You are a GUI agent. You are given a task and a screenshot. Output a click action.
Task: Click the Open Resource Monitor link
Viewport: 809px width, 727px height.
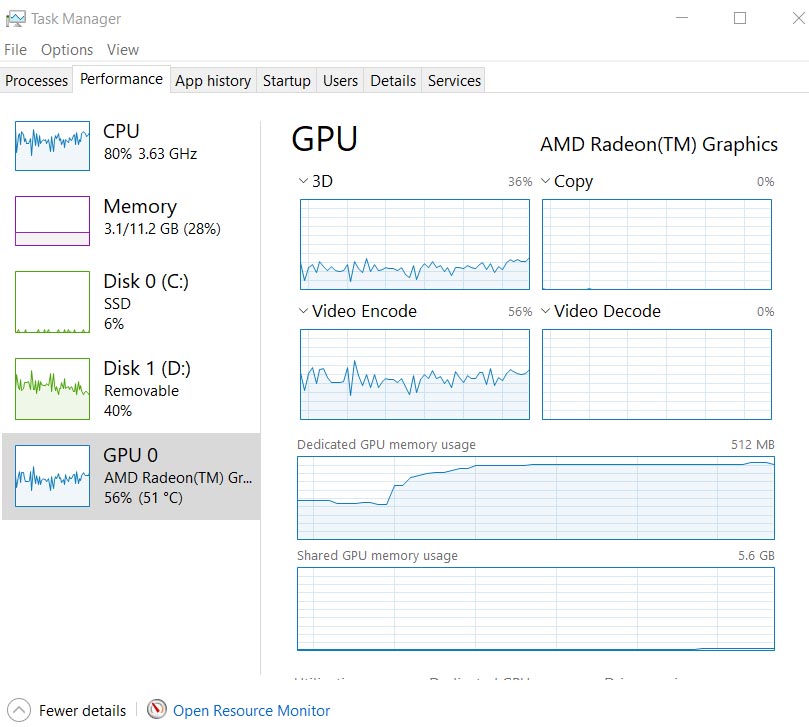tap(251, 711)
